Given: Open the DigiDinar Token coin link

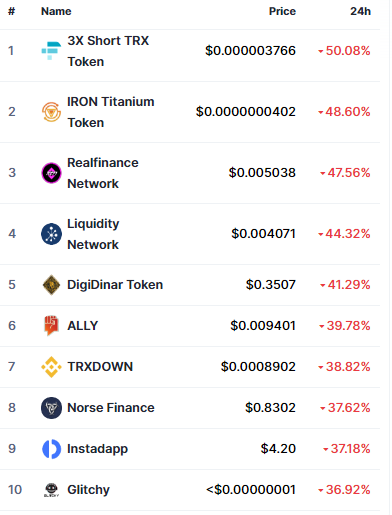Looking at the screenshot, I should pyautogui.click(x=115, y=285).
